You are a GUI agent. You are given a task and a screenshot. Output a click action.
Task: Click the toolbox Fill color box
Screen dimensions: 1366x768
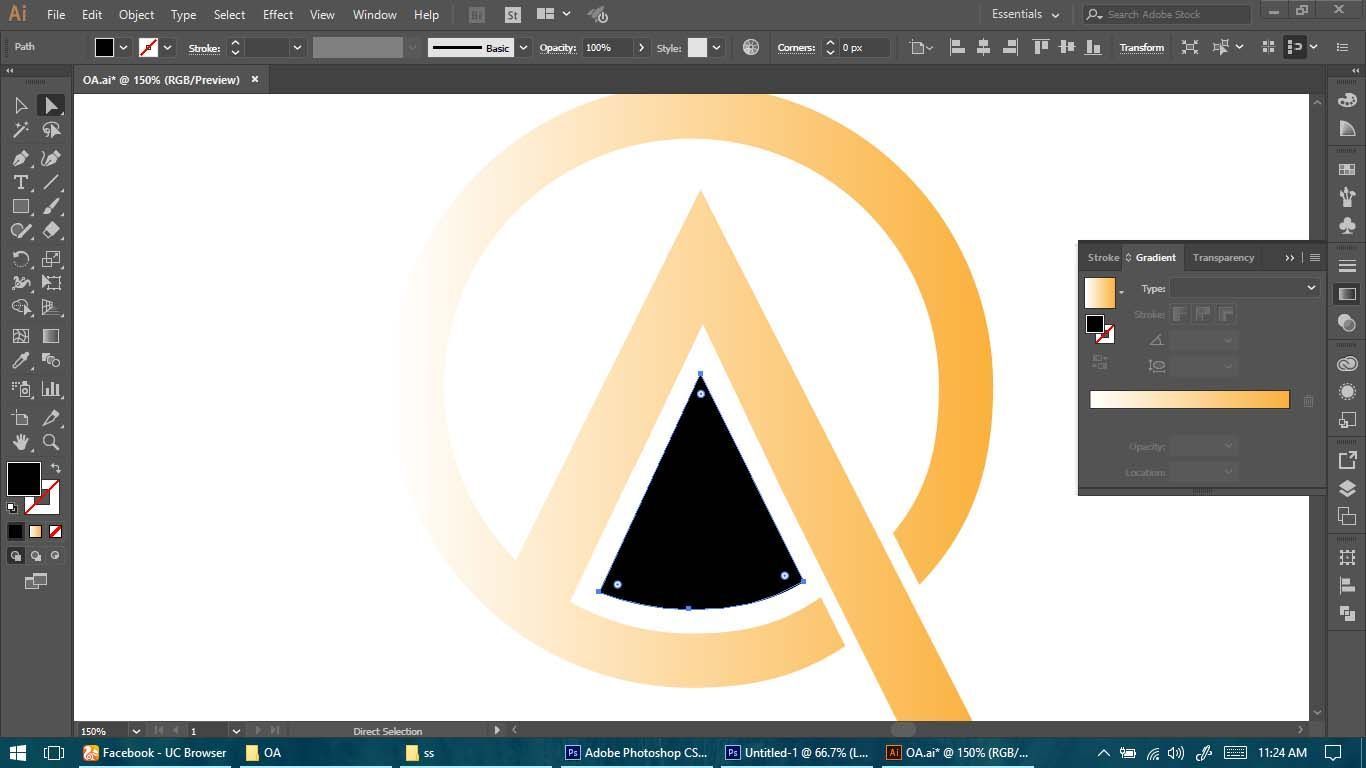[23, 479]
